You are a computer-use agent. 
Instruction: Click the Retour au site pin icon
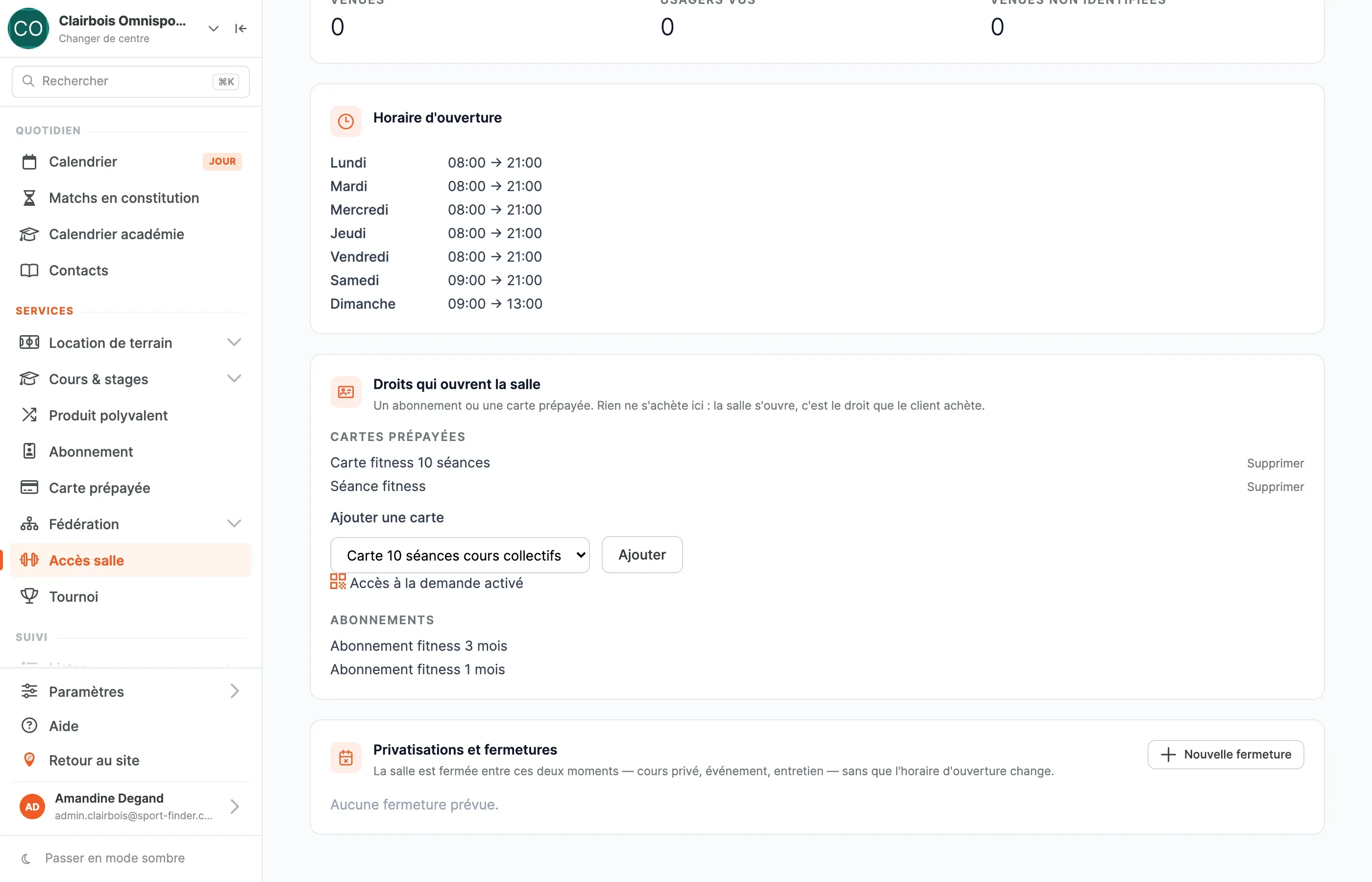tap(29, 760)
